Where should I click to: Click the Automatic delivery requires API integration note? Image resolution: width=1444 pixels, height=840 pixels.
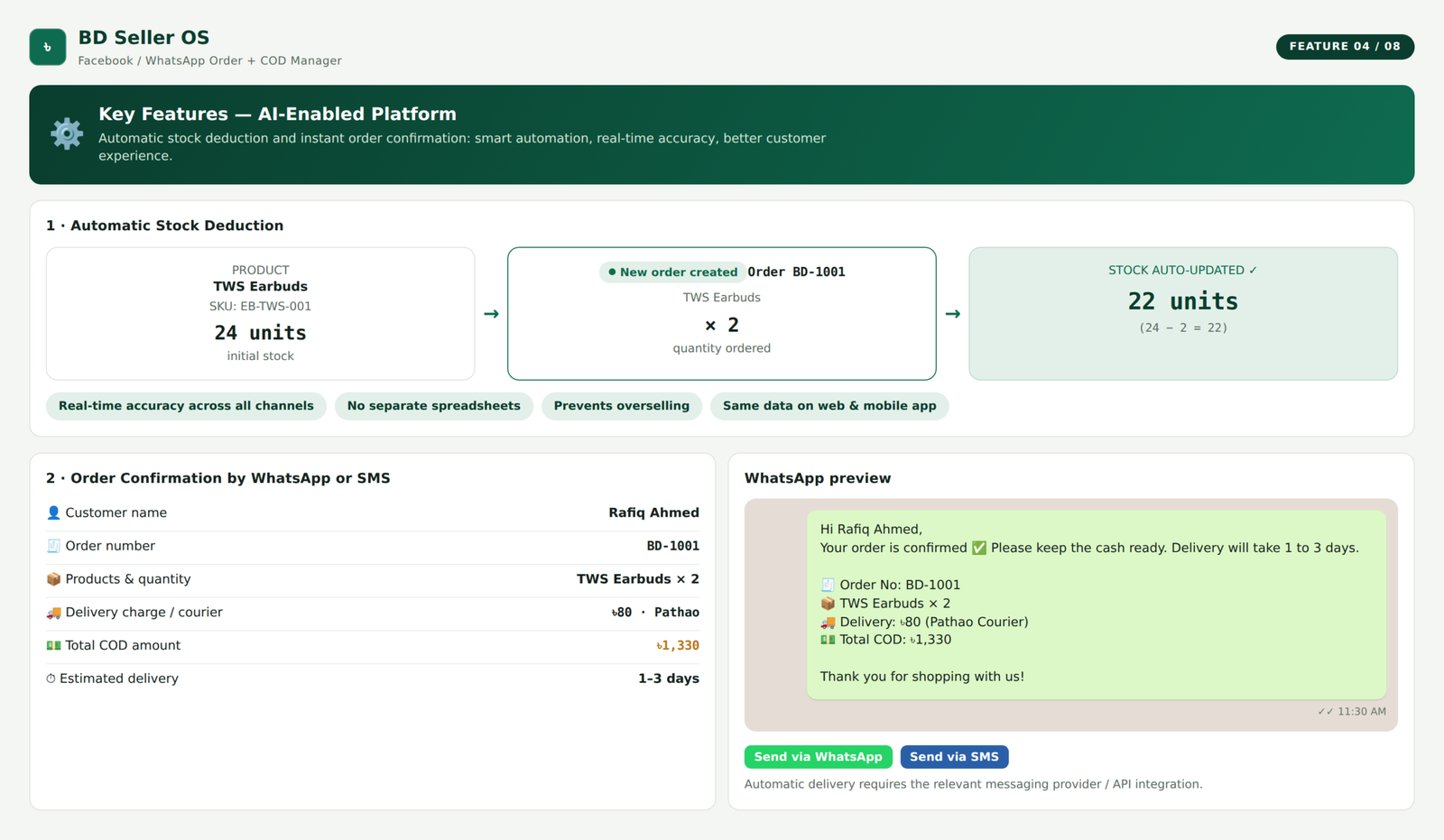(x=973, y=784)
